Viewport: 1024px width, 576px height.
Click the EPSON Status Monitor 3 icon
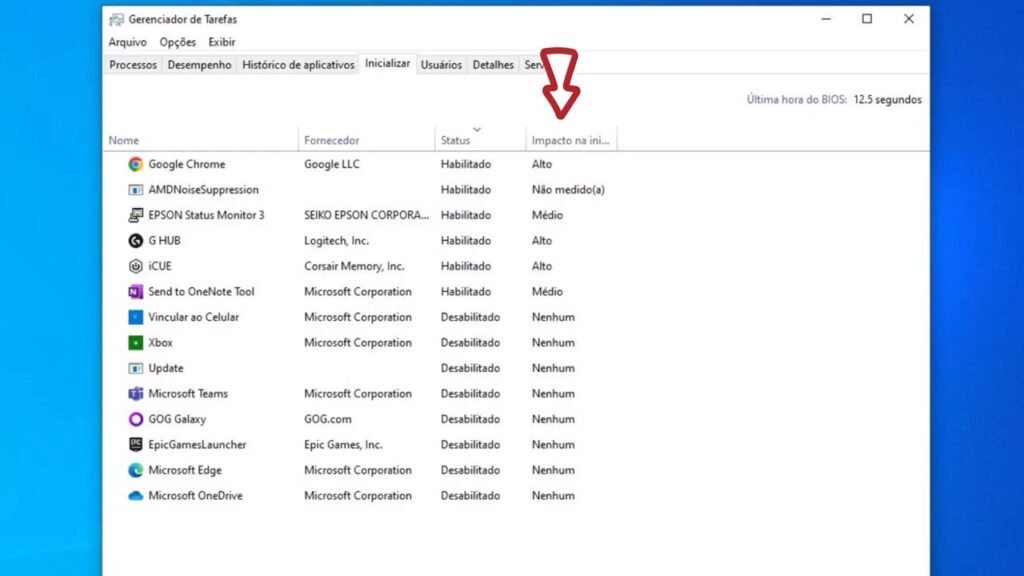coord(135,215)
